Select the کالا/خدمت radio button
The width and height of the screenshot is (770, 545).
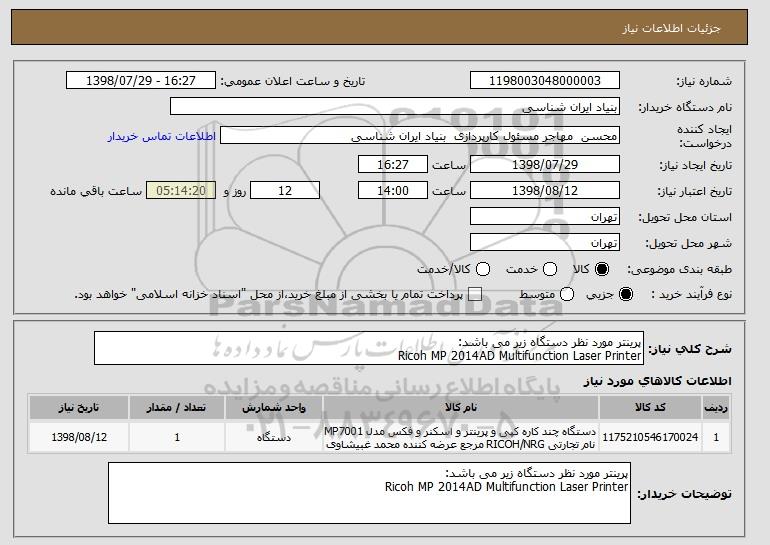(x=483, y=269)
